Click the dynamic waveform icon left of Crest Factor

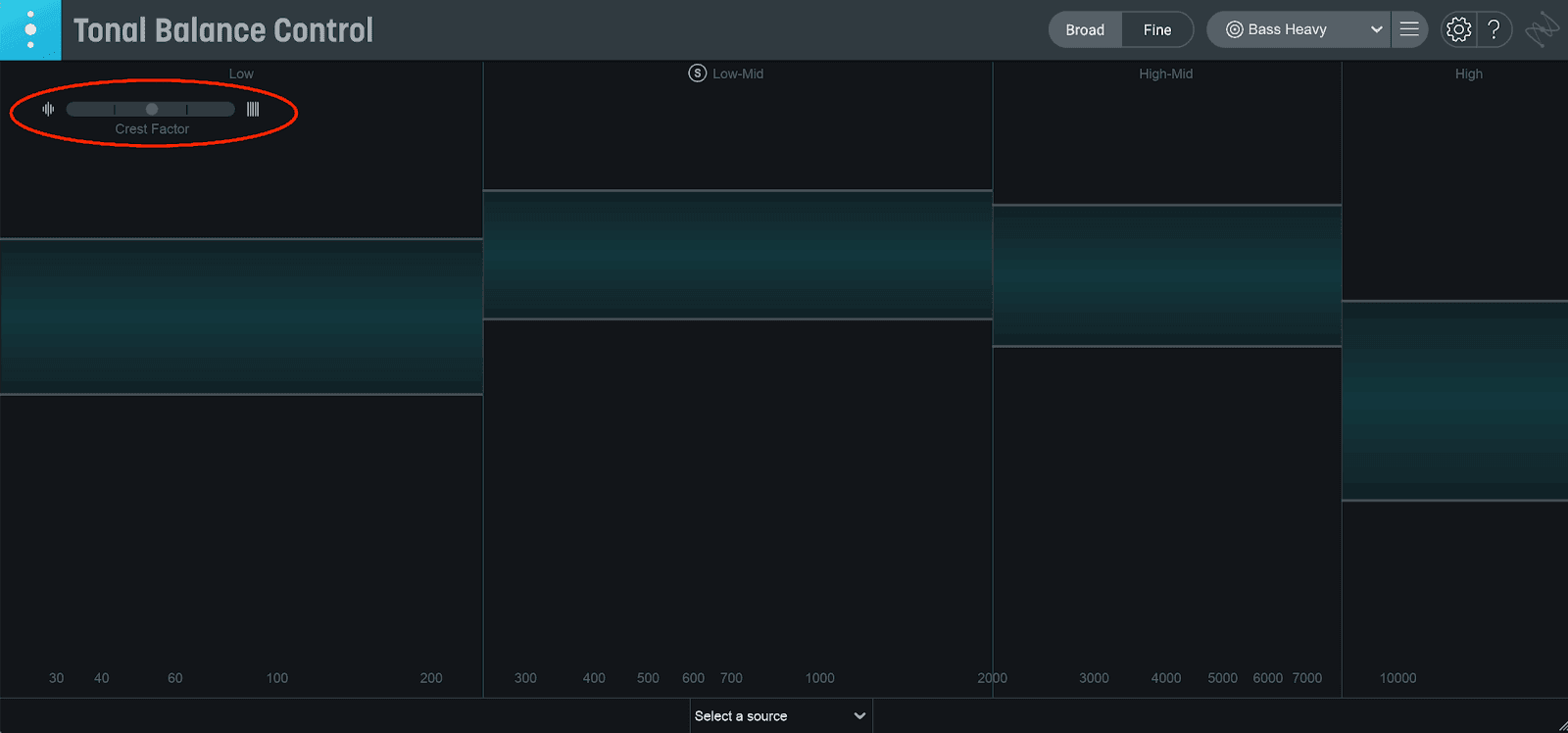coord(48,109)
